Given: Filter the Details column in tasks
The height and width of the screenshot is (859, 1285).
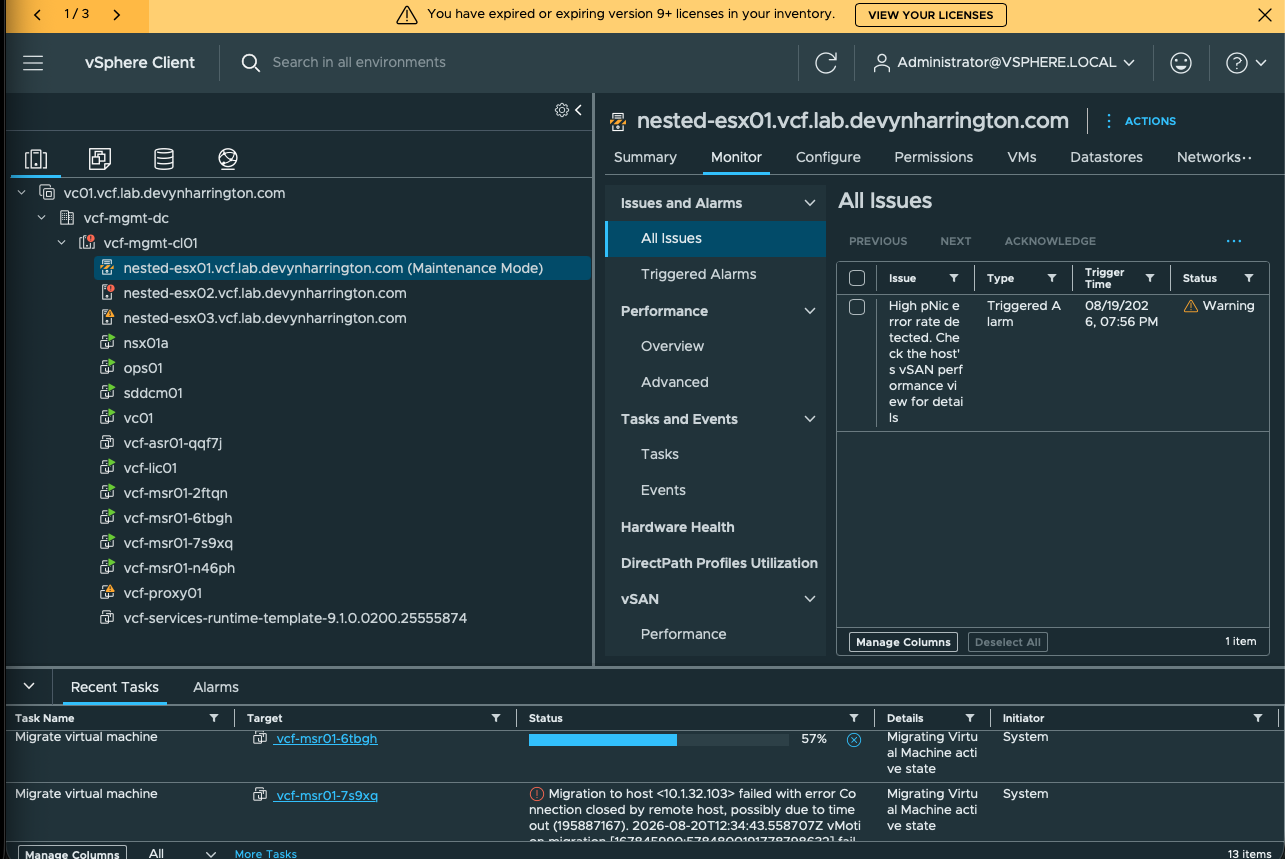Looking at the screenshot, I should tap(970, 718).
